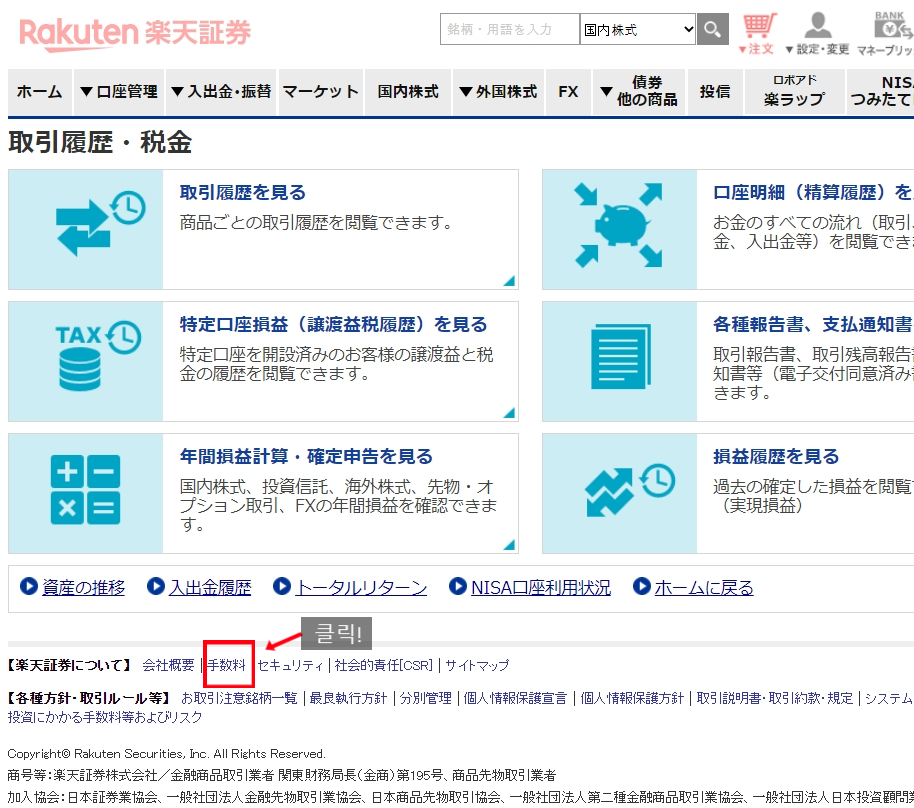Open the 手数料 footer link
Viewport: 914px width, 808px height.
227,665
